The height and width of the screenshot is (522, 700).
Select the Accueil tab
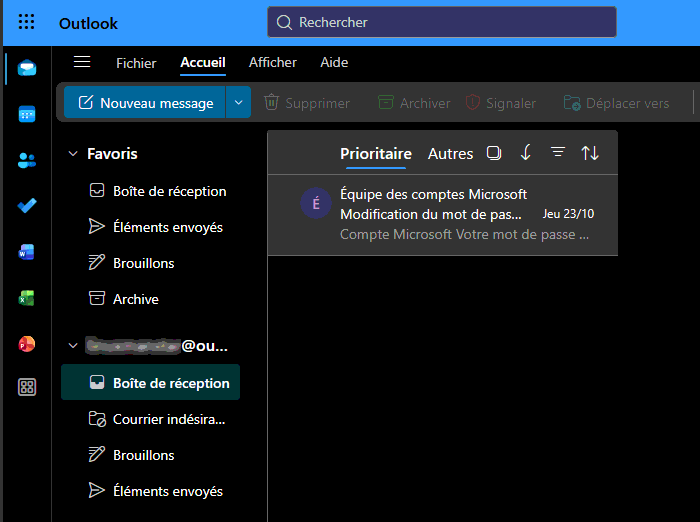[203, 63]
